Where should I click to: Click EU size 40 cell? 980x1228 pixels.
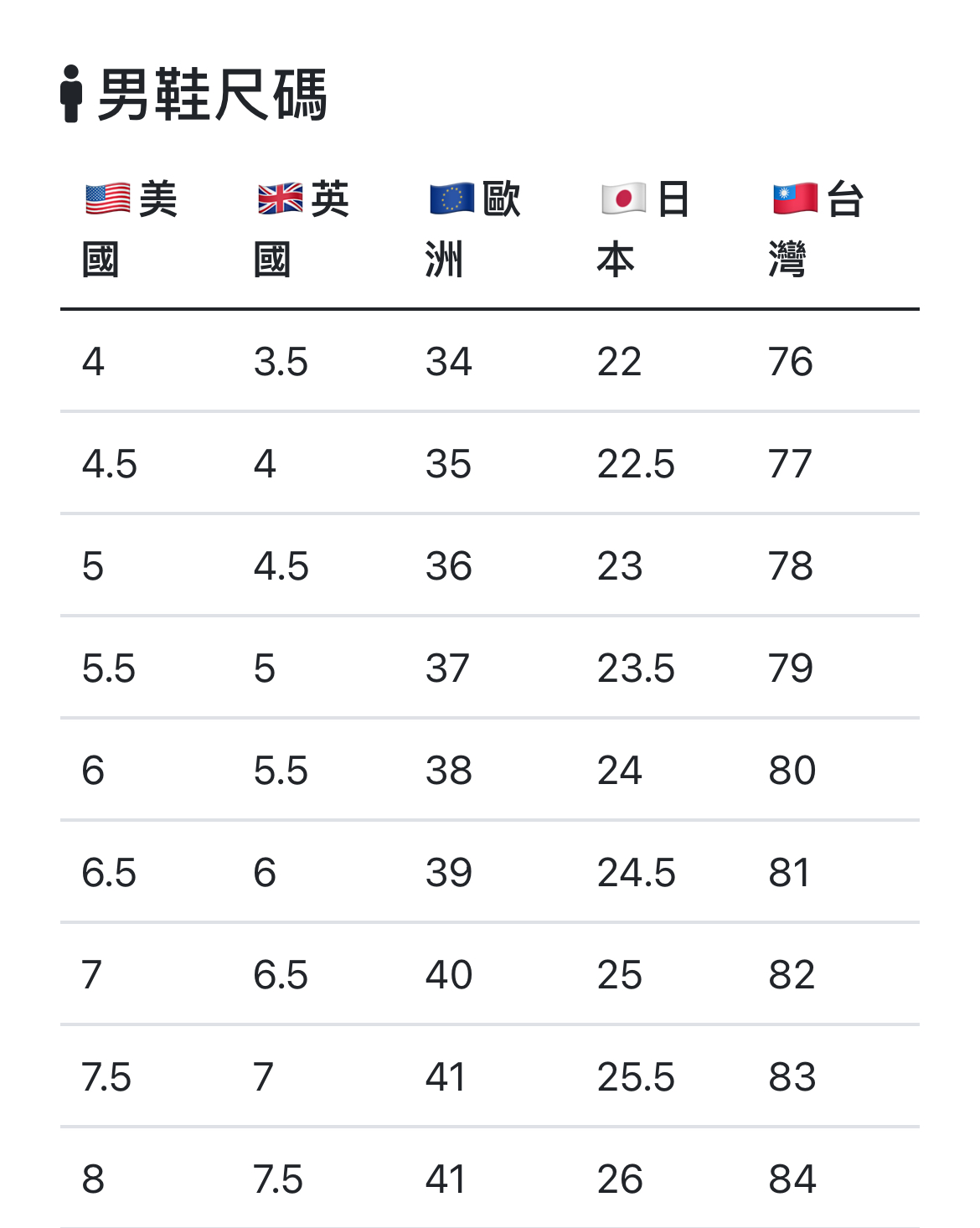(449, 975)
